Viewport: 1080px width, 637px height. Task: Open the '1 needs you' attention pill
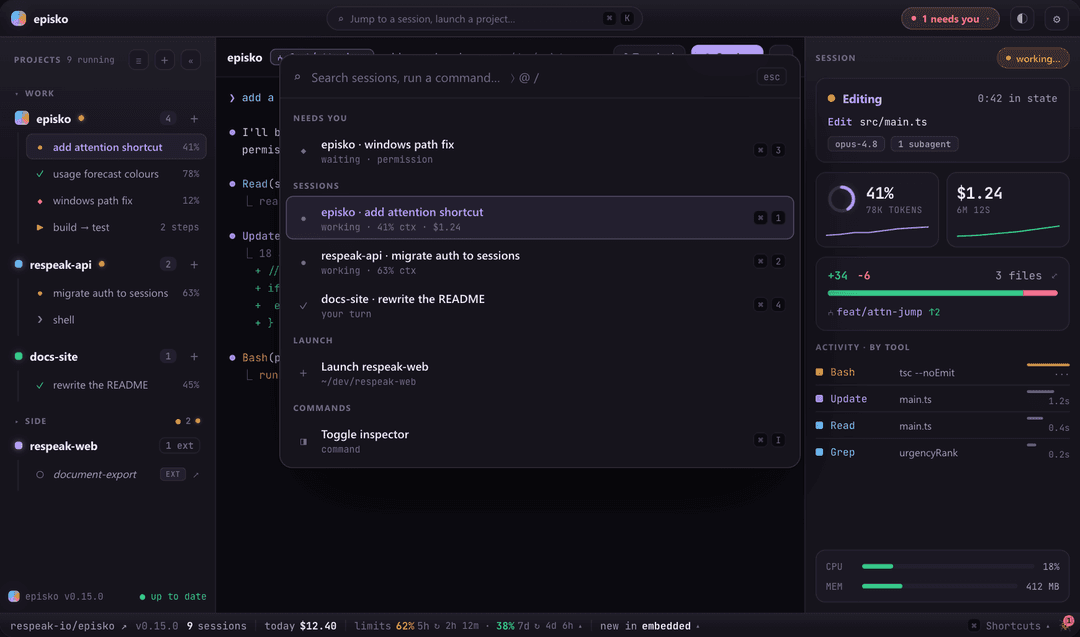950,19
